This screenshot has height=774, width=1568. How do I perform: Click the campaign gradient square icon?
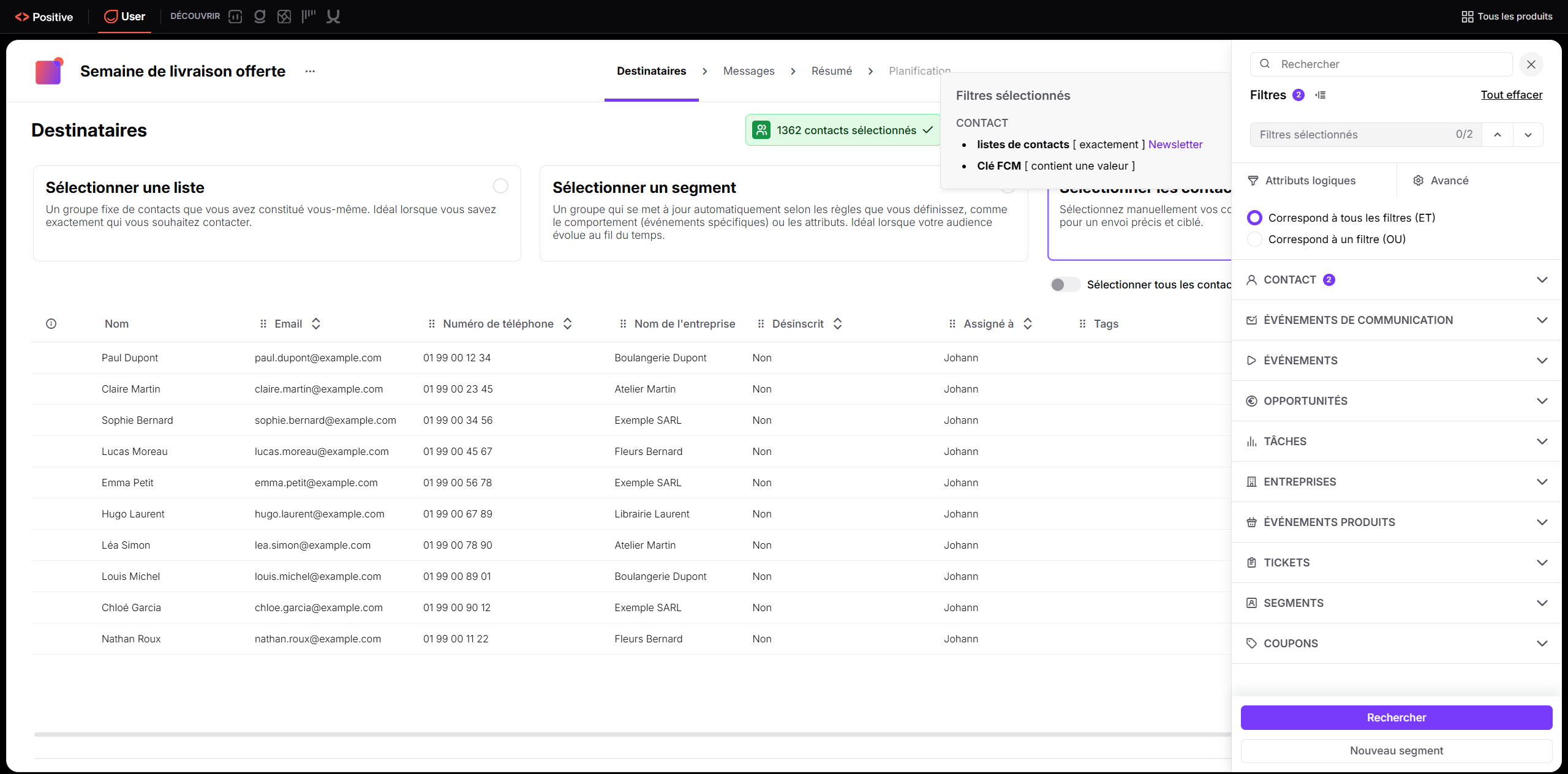click(49, 72)
